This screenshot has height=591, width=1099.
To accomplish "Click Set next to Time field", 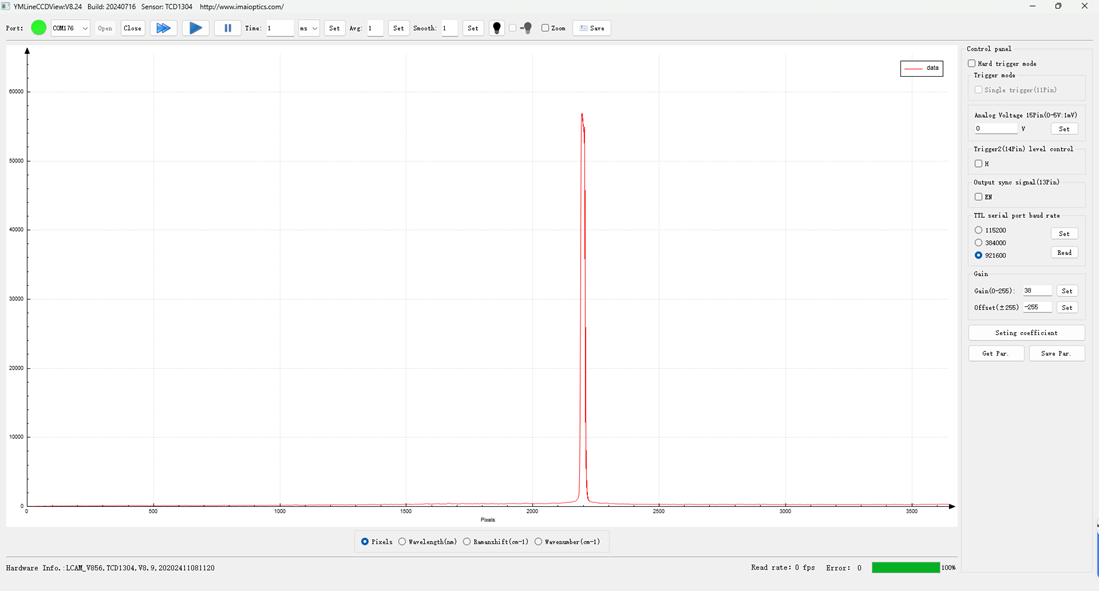I will click(334, 28).
